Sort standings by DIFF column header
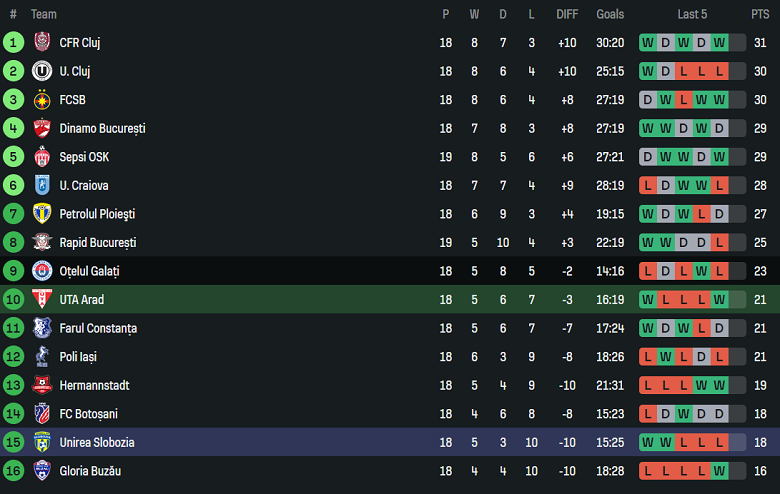 click(567, 14)
